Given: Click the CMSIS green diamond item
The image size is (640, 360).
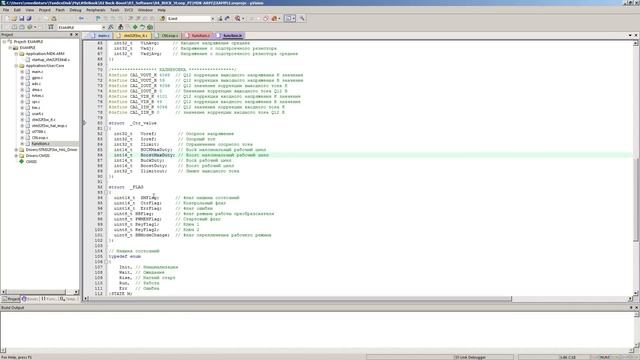Looking at the screenshot, I should (x=31, y=162).
